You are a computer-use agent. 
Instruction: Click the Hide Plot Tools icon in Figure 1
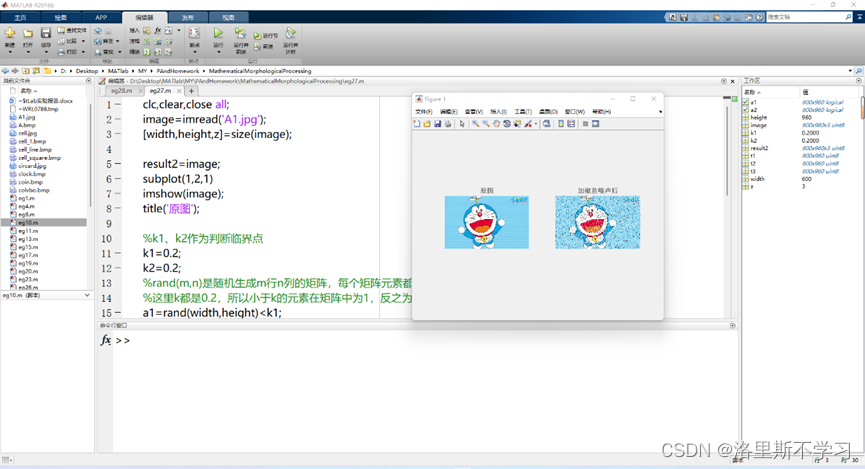[585, 124]
